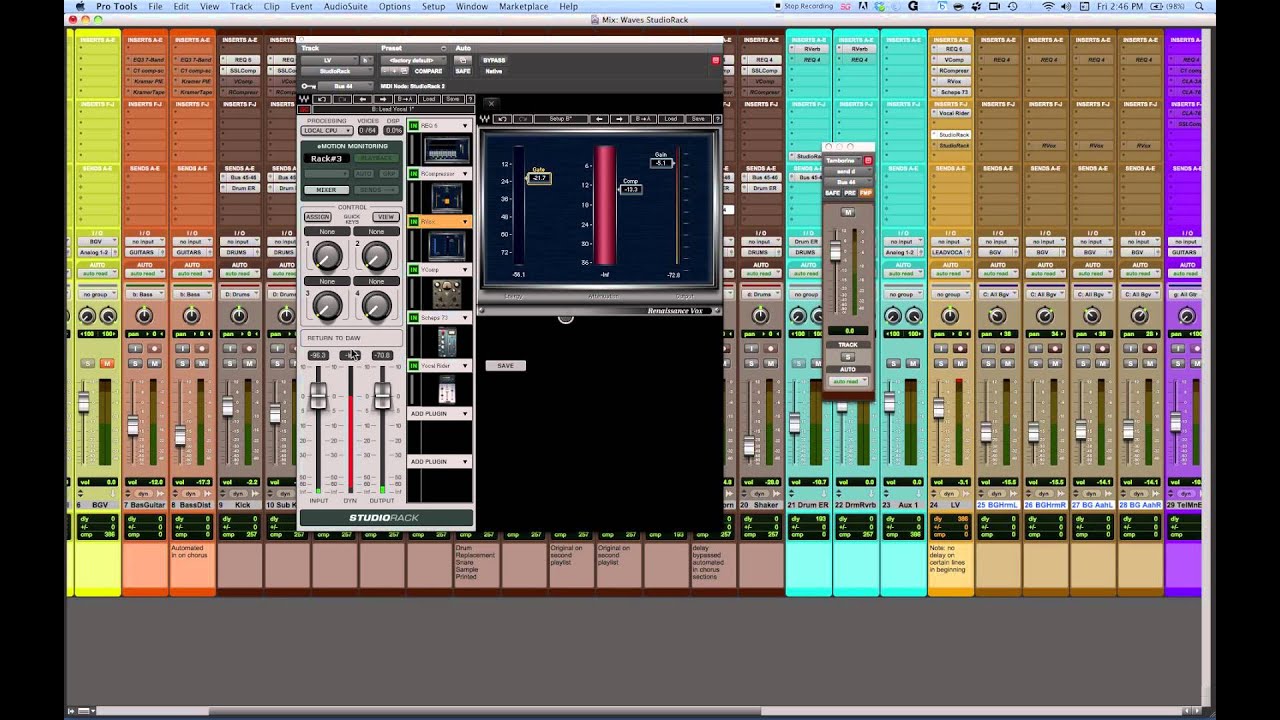Click the Tamborine send level fader
The height and width of the screenshot is (720, 1280).
[835, 250]
